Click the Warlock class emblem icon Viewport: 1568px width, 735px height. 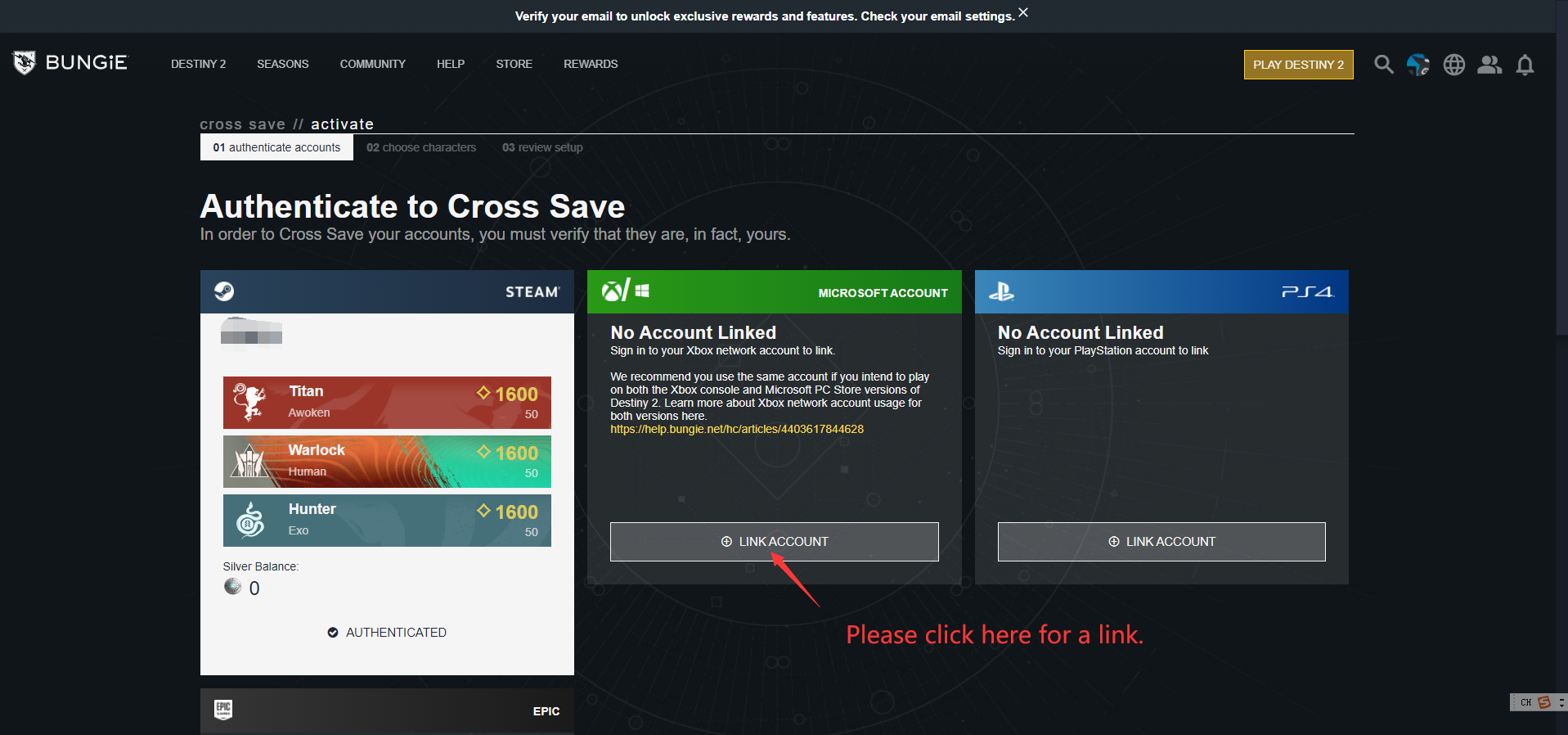click(x=250, y=461)
